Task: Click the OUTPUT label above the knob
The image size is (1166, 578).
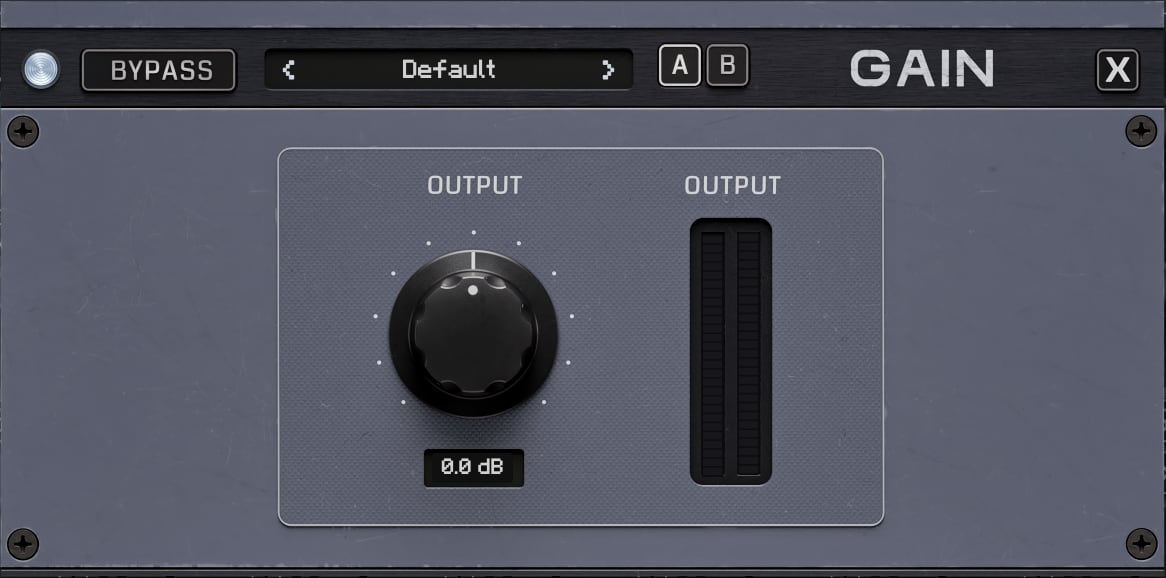Action: point(474,185)
